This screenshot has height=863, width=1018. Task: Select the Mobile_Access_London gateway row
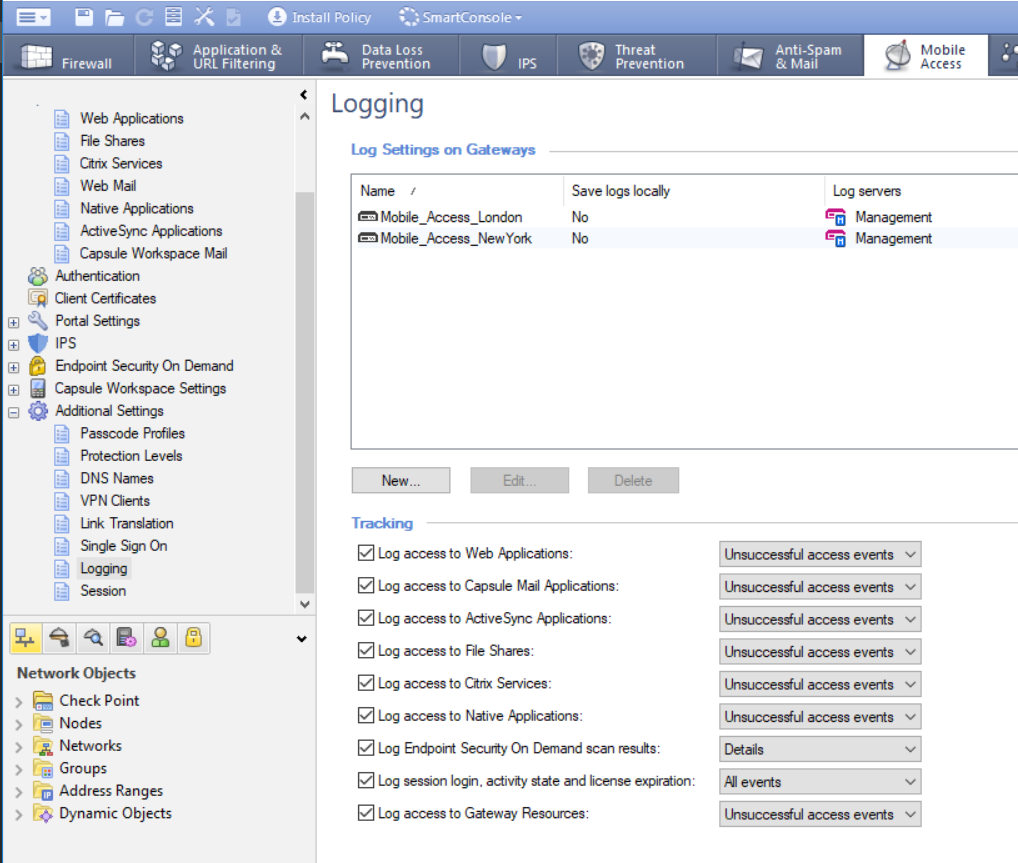pyautogui.click(x=453, y=216)
